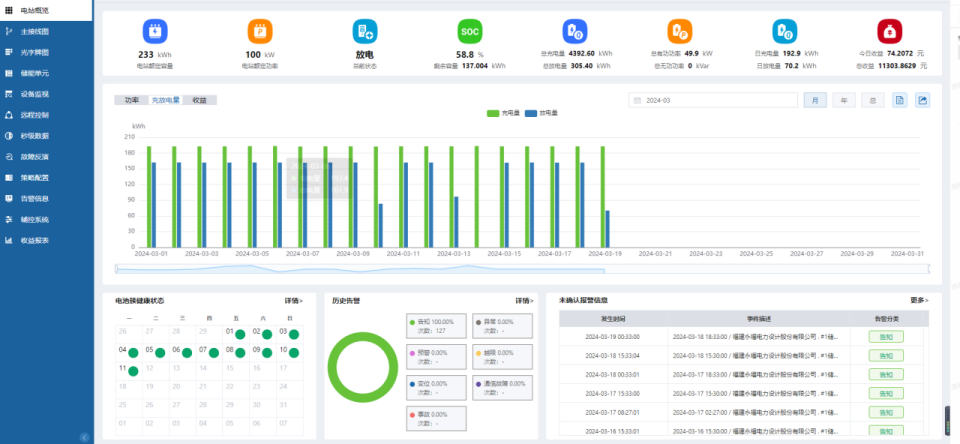
Task: Open 光字牌图 sidebar item
Action: (46, 52)
